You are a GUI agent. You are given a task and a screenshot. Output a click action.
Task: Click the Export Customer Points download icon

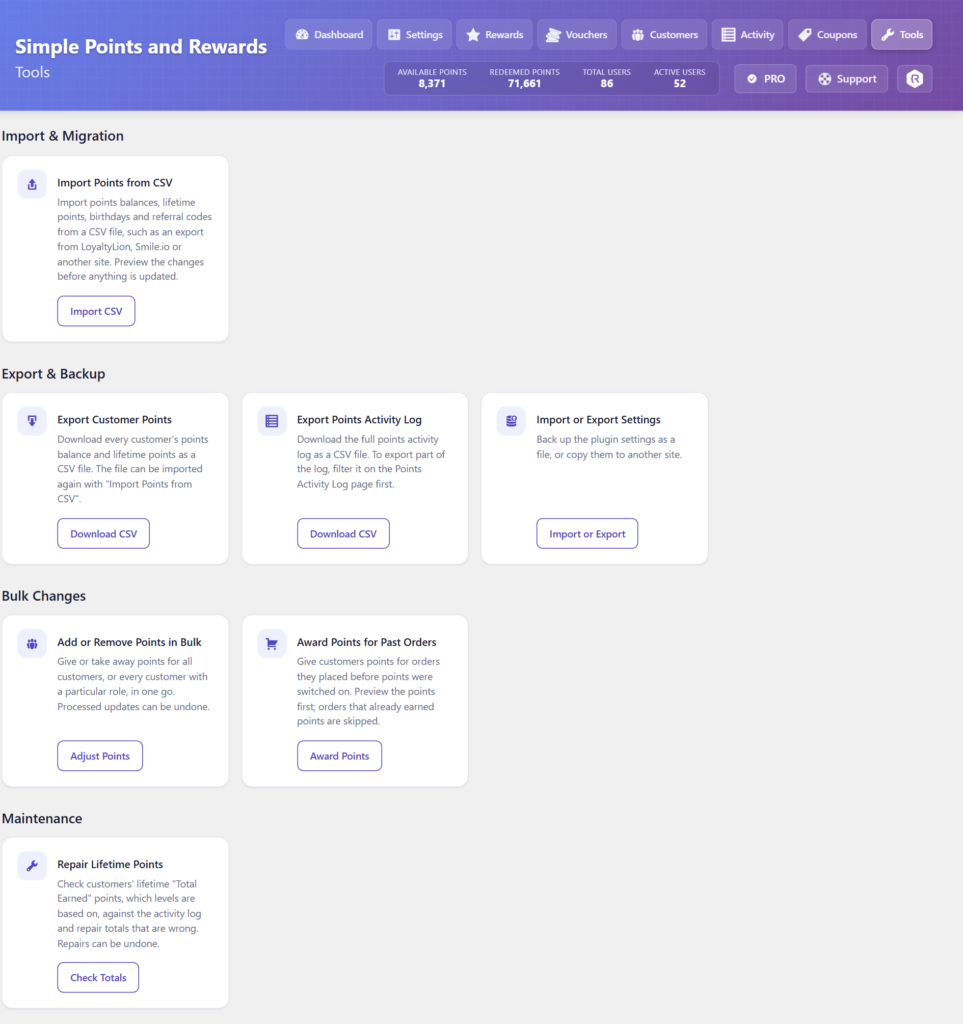pos(32,421)
